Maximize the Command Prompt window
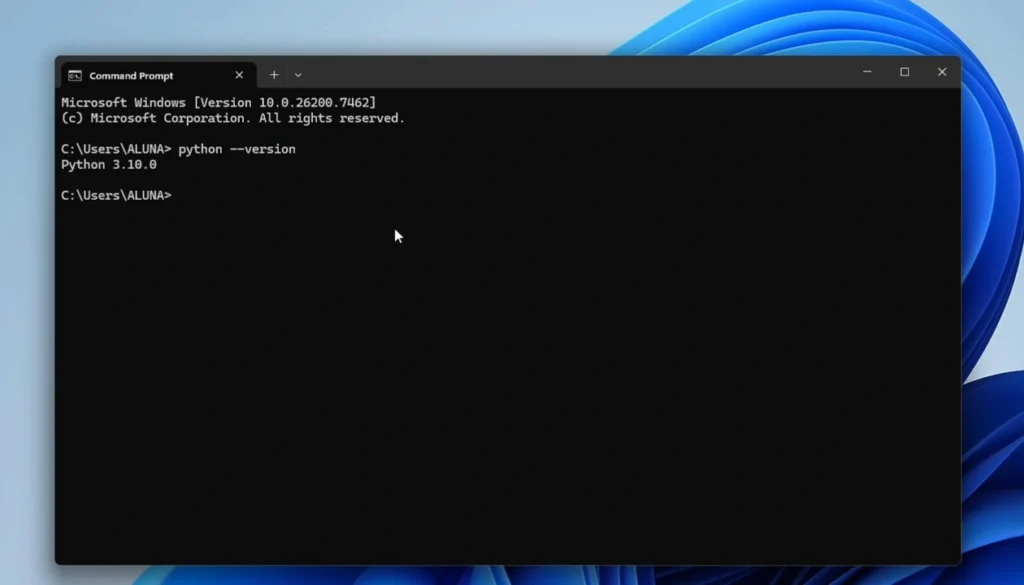The height and width of the screenshot is (585, 1024). pos(904,72)
